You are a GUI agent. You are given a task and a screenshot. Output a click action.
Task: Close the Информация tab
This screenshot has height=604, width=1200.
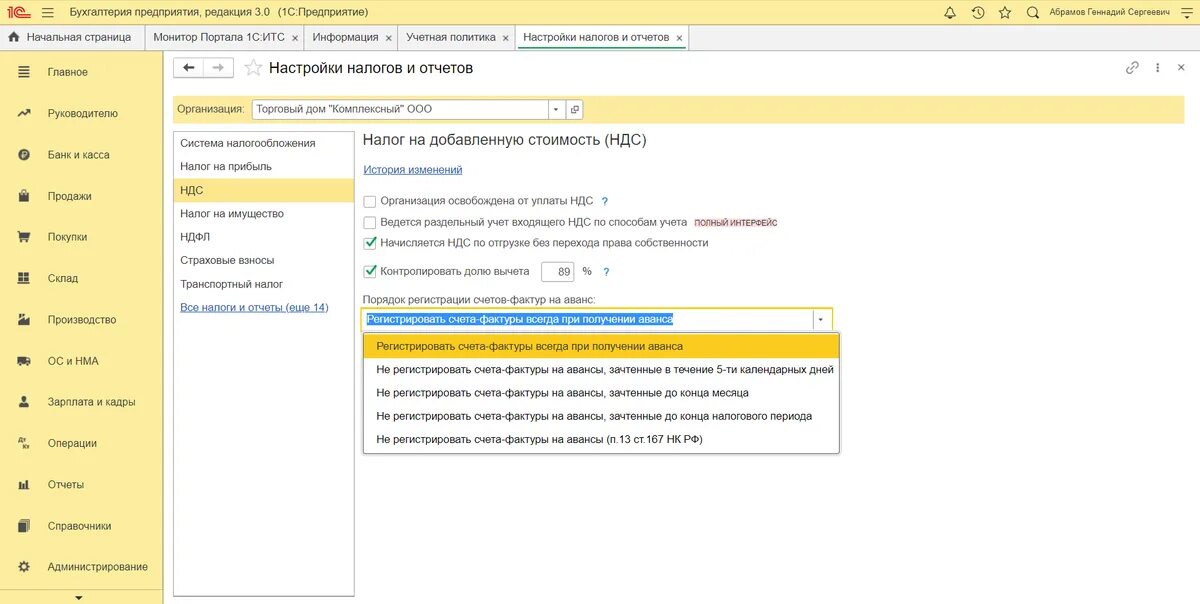click(x=388, y=38)
